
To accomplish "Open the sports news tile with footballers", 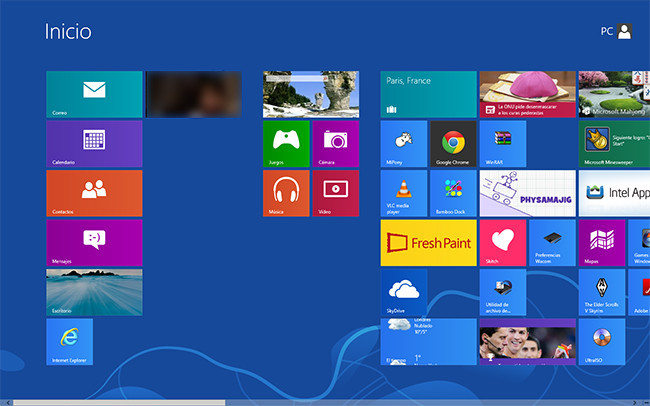I will coord(528,342).
